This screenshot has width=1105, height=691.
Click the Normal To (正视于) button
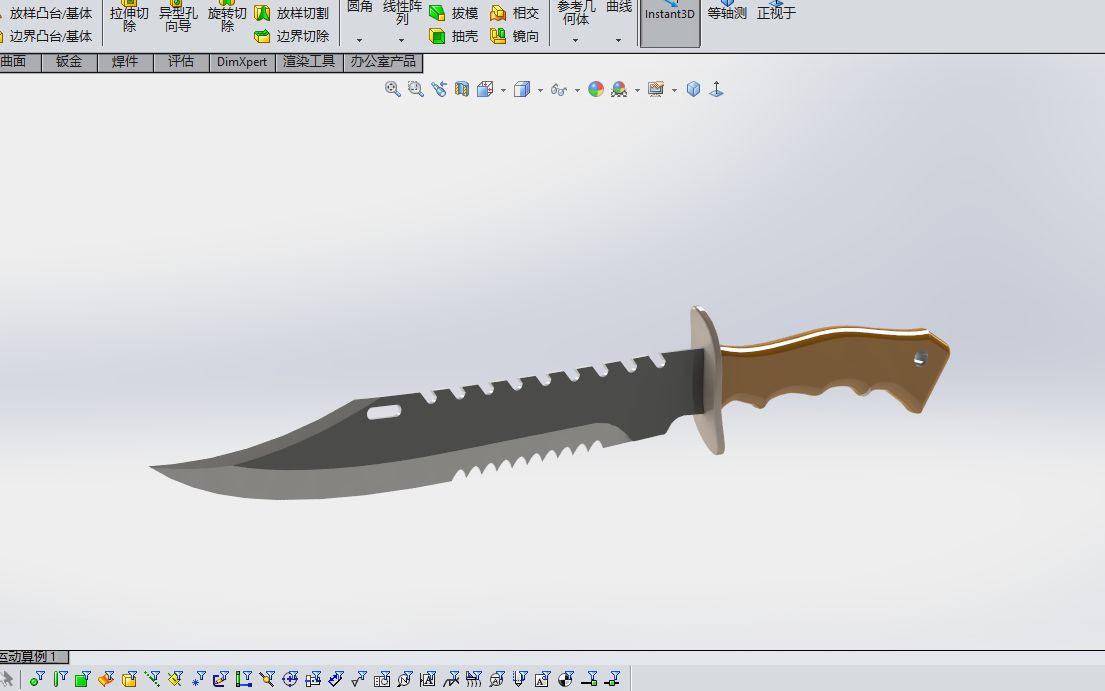tap(776, 13)
